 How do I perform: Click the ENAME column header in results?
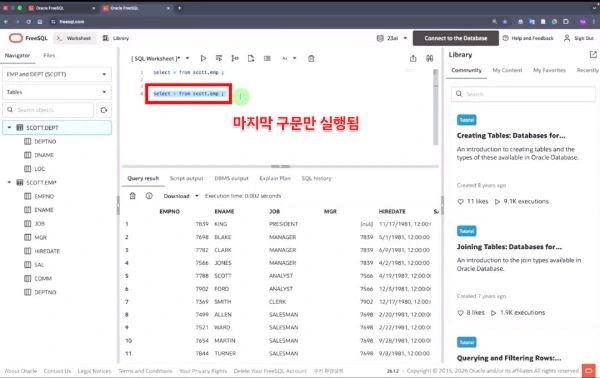click(224, 211)
